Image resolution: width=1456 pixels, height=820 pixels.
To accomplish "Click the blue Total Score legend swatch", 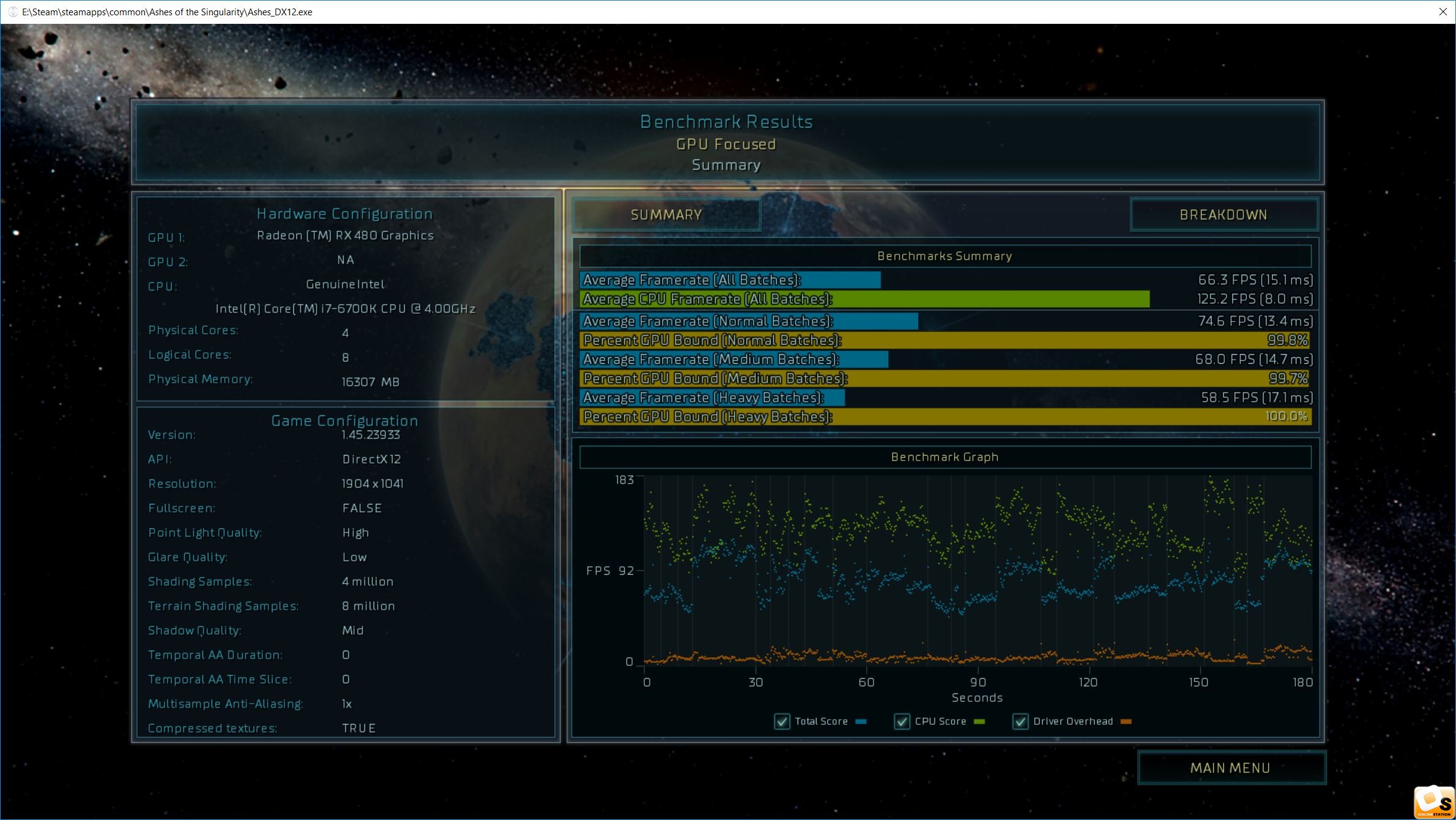I will [x=861, y=722].
